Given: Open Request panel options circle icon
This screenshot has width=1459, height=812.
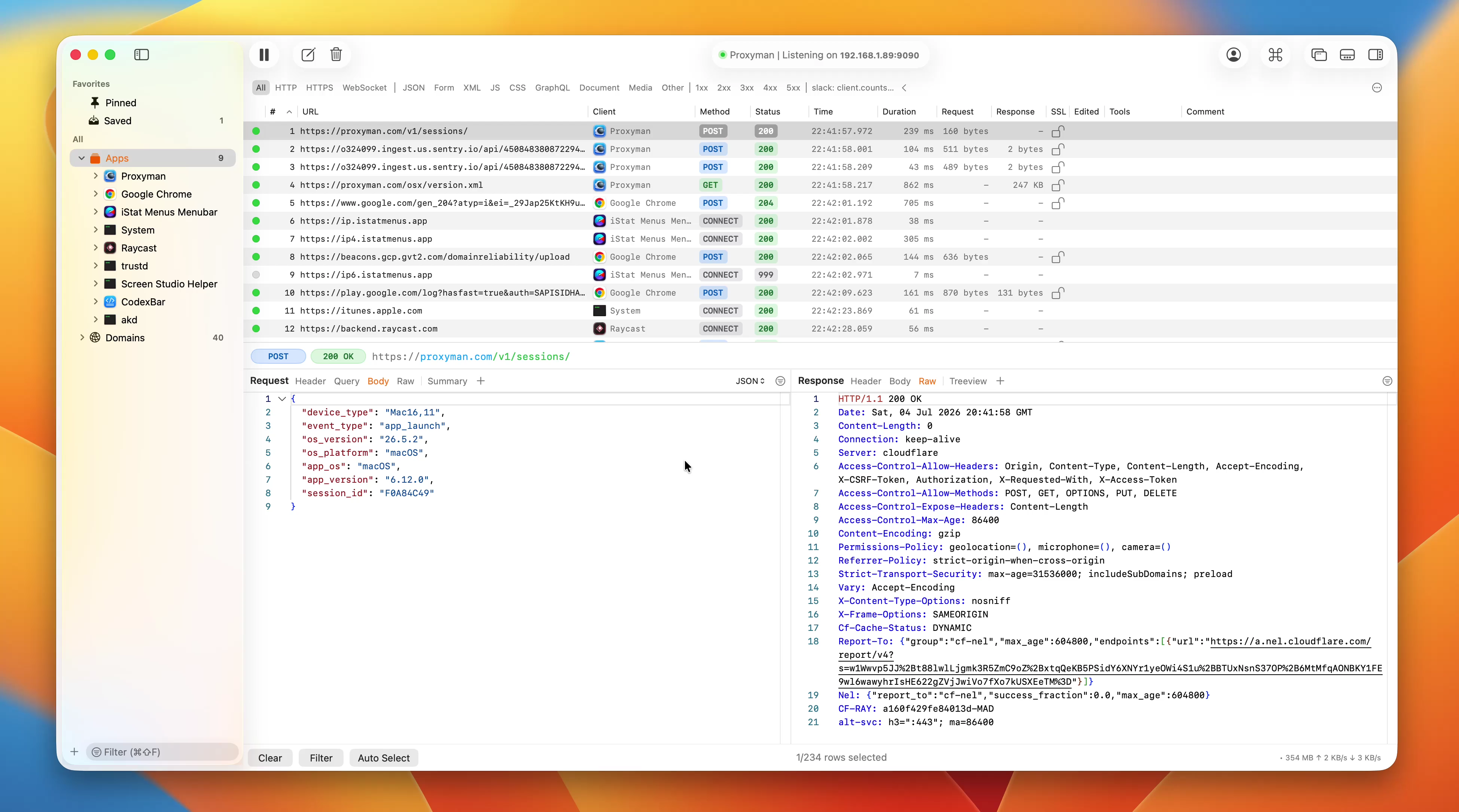Looking at the screenshot, I should [780, 381].
